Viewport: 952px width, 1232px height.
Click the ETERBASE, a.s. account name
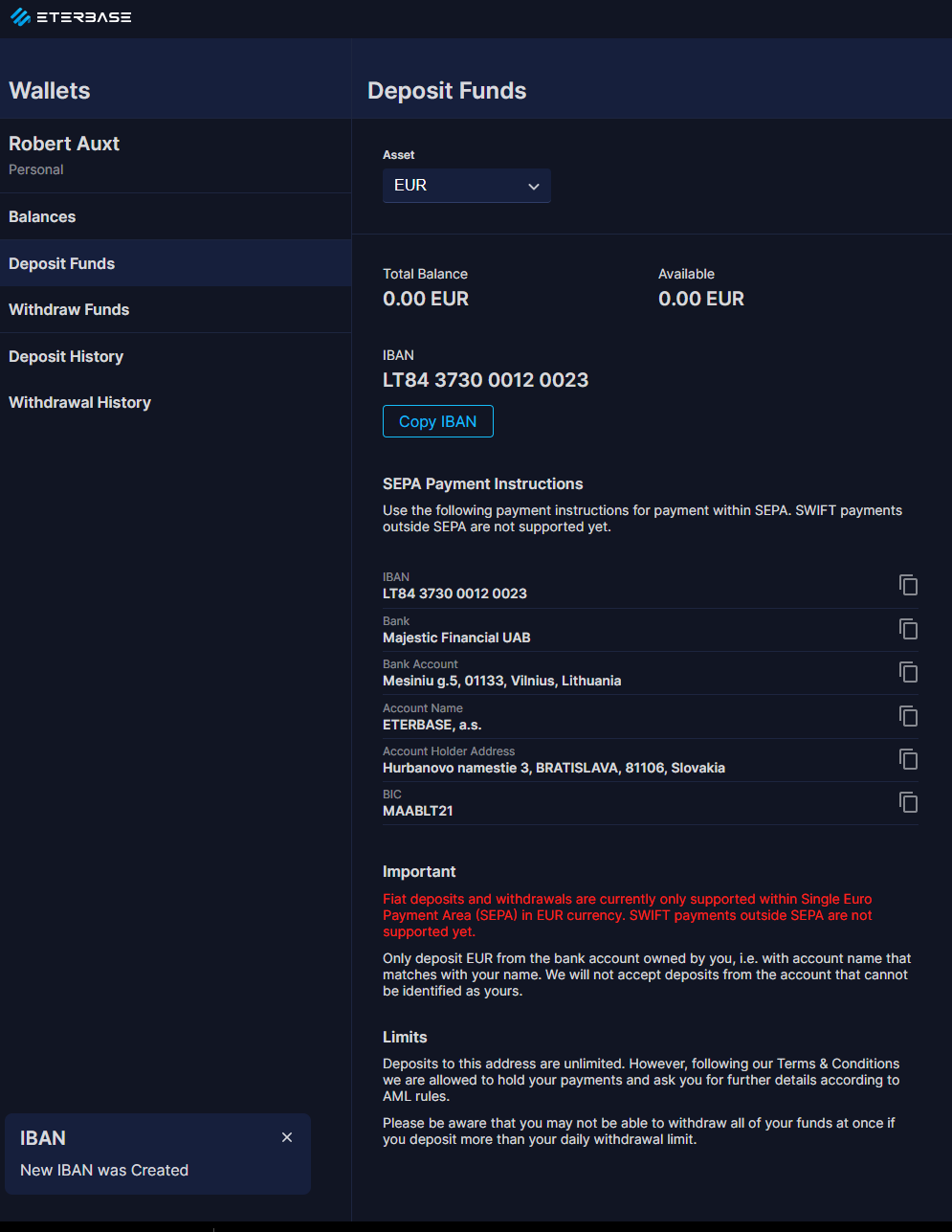coord(432,725)
